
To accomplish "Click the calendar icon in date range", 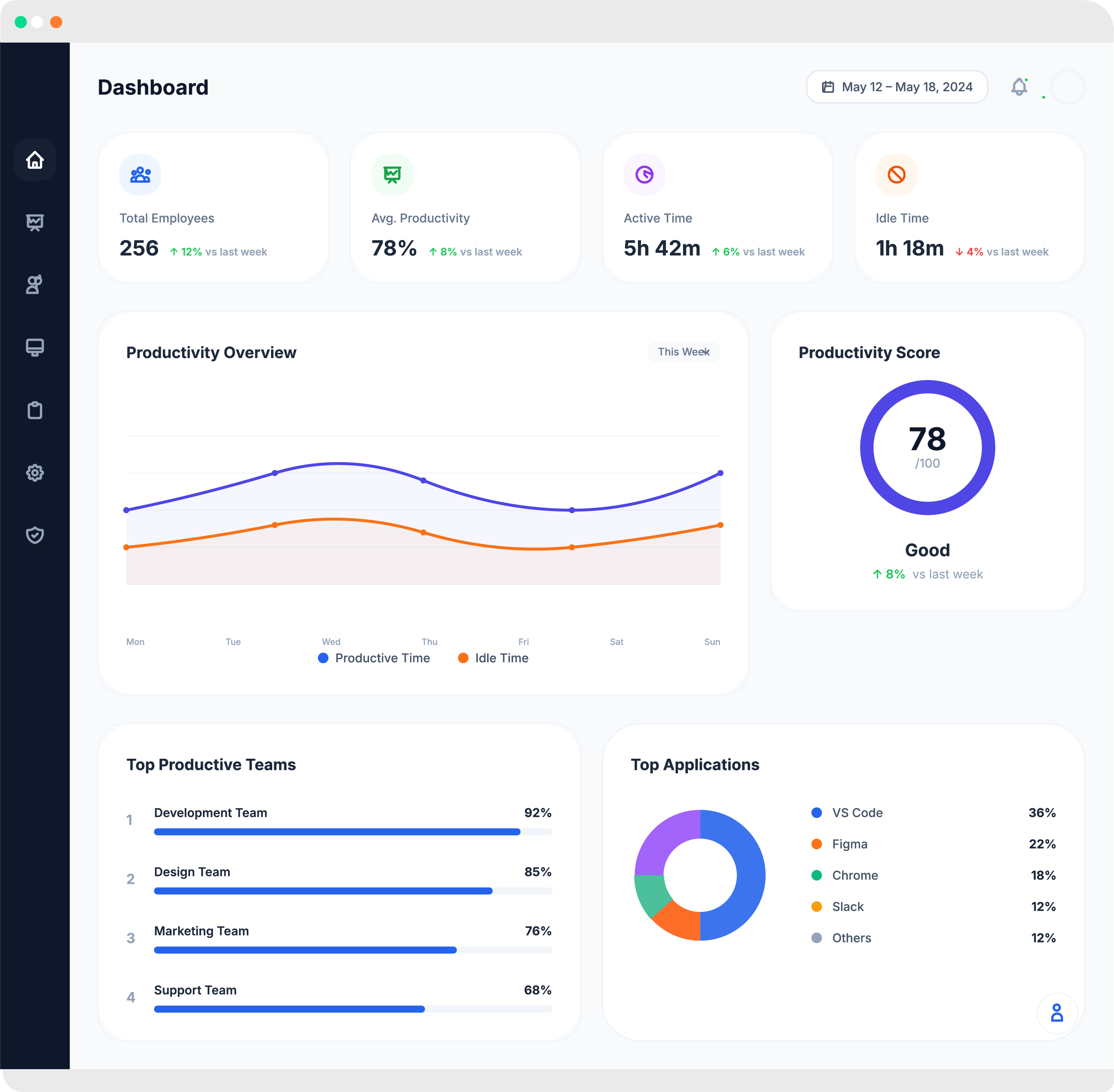I will [x=828, y=87].
